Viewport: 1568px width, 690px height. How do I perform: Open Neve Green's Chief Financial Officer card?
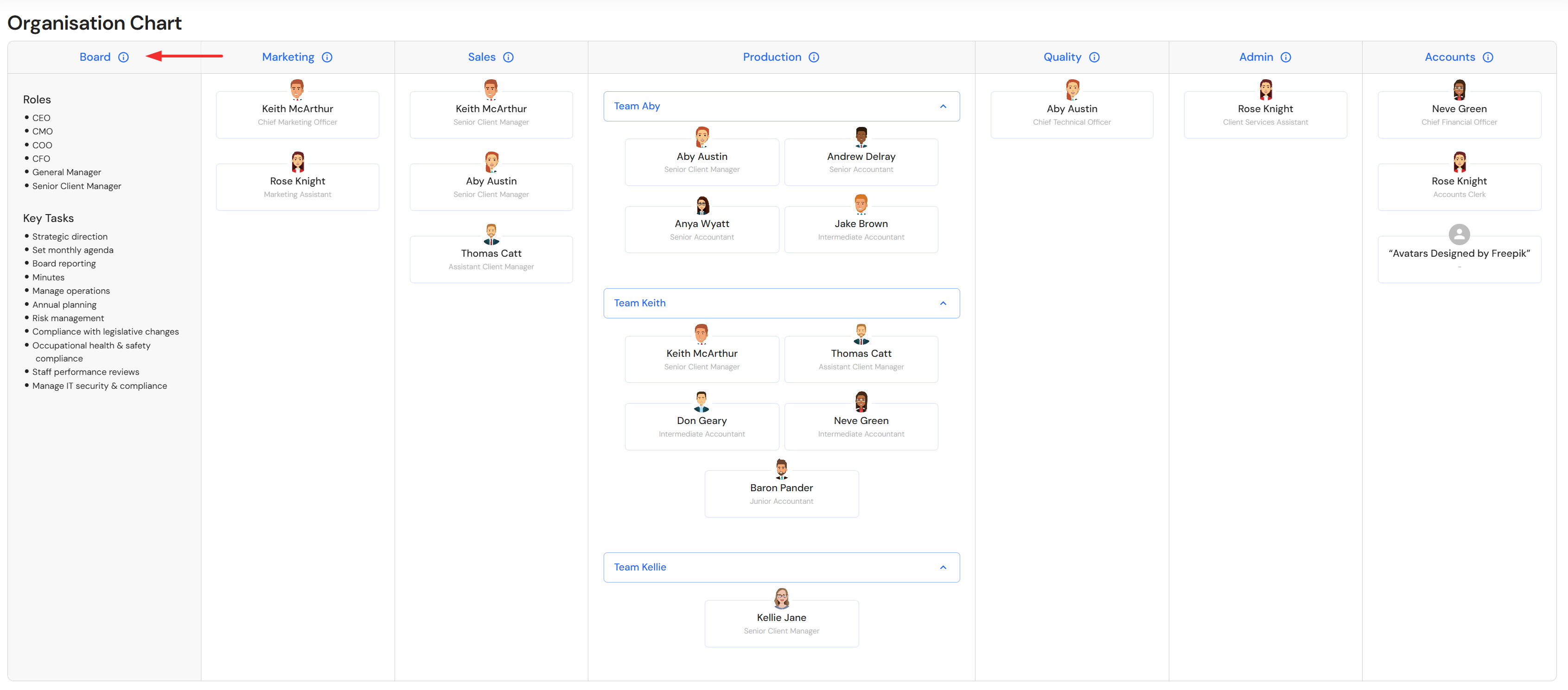(1459, 115)
